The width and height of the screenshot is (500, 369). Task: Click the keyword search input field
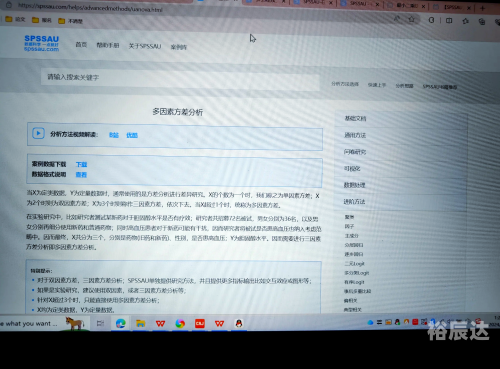coord(180,80)
